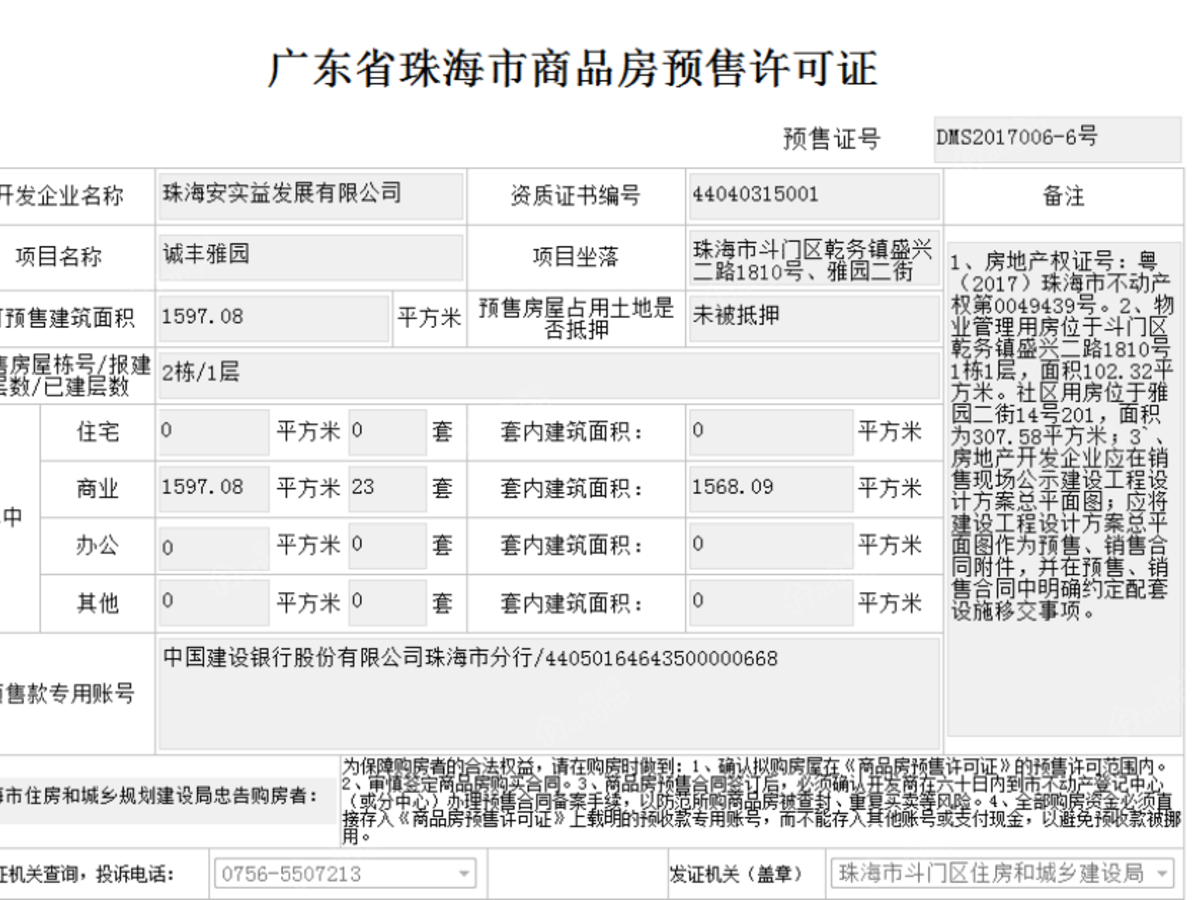Click the mortgage status field 未被抵押
Screen dimensions: 1200x900
click(814, 318)
